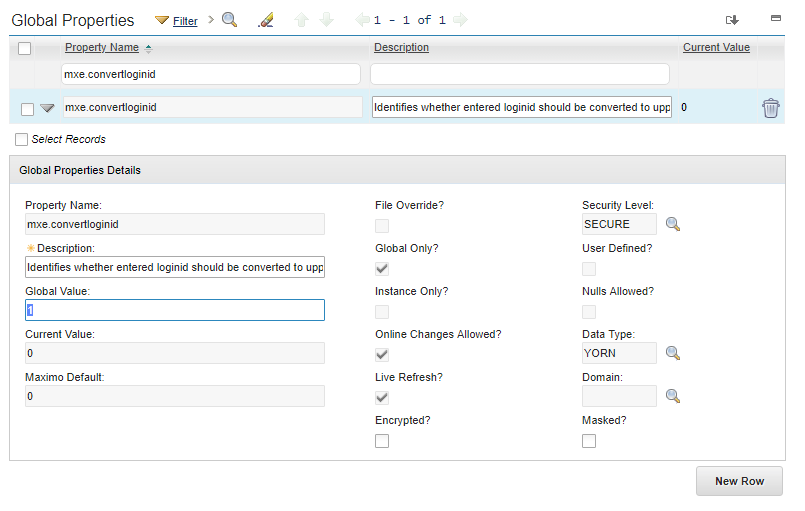
Task: Go to previous page arrow
Action: (x=362, y=20)
